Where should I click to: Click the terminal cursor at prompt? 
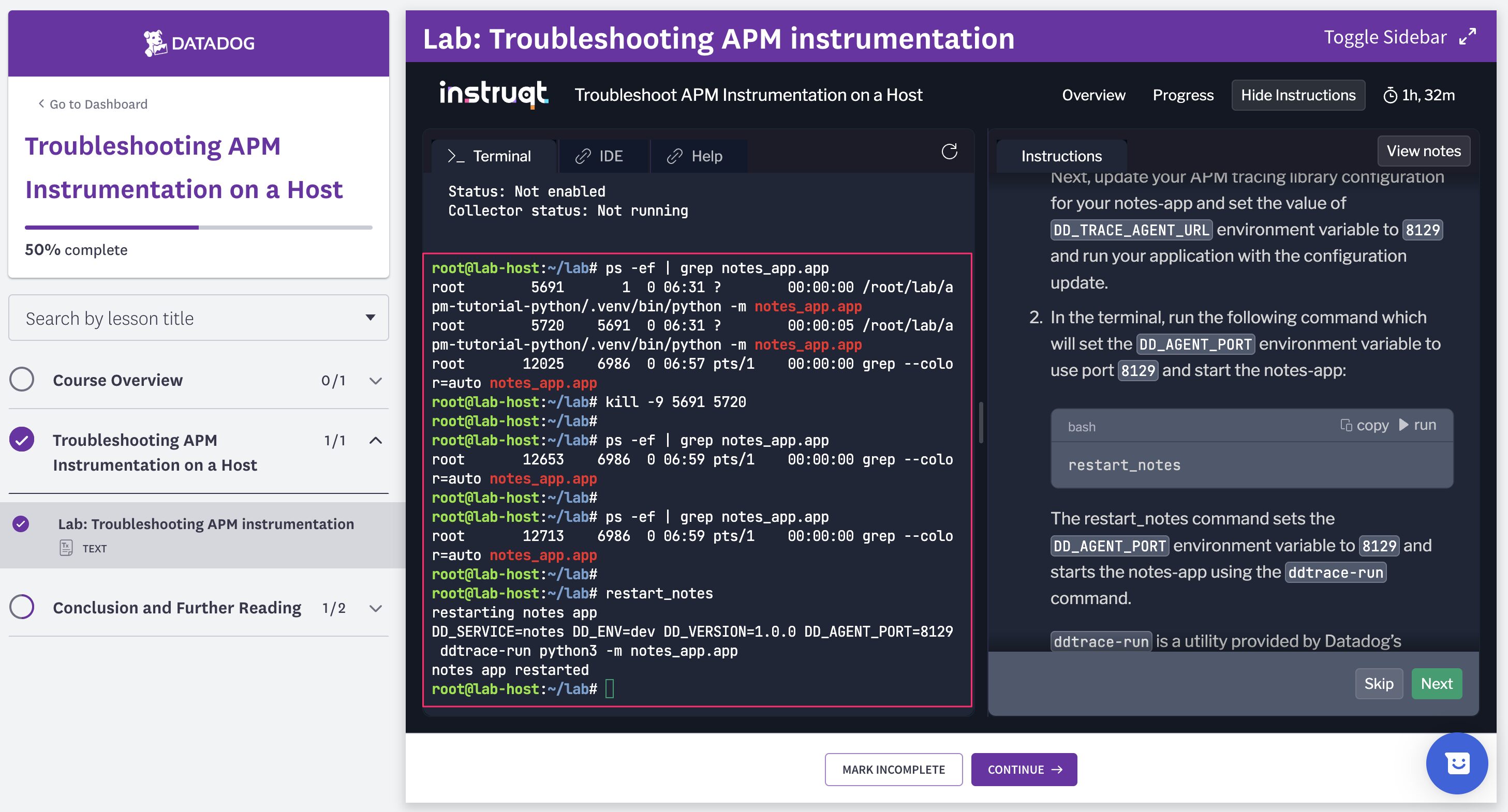(610, 688)
